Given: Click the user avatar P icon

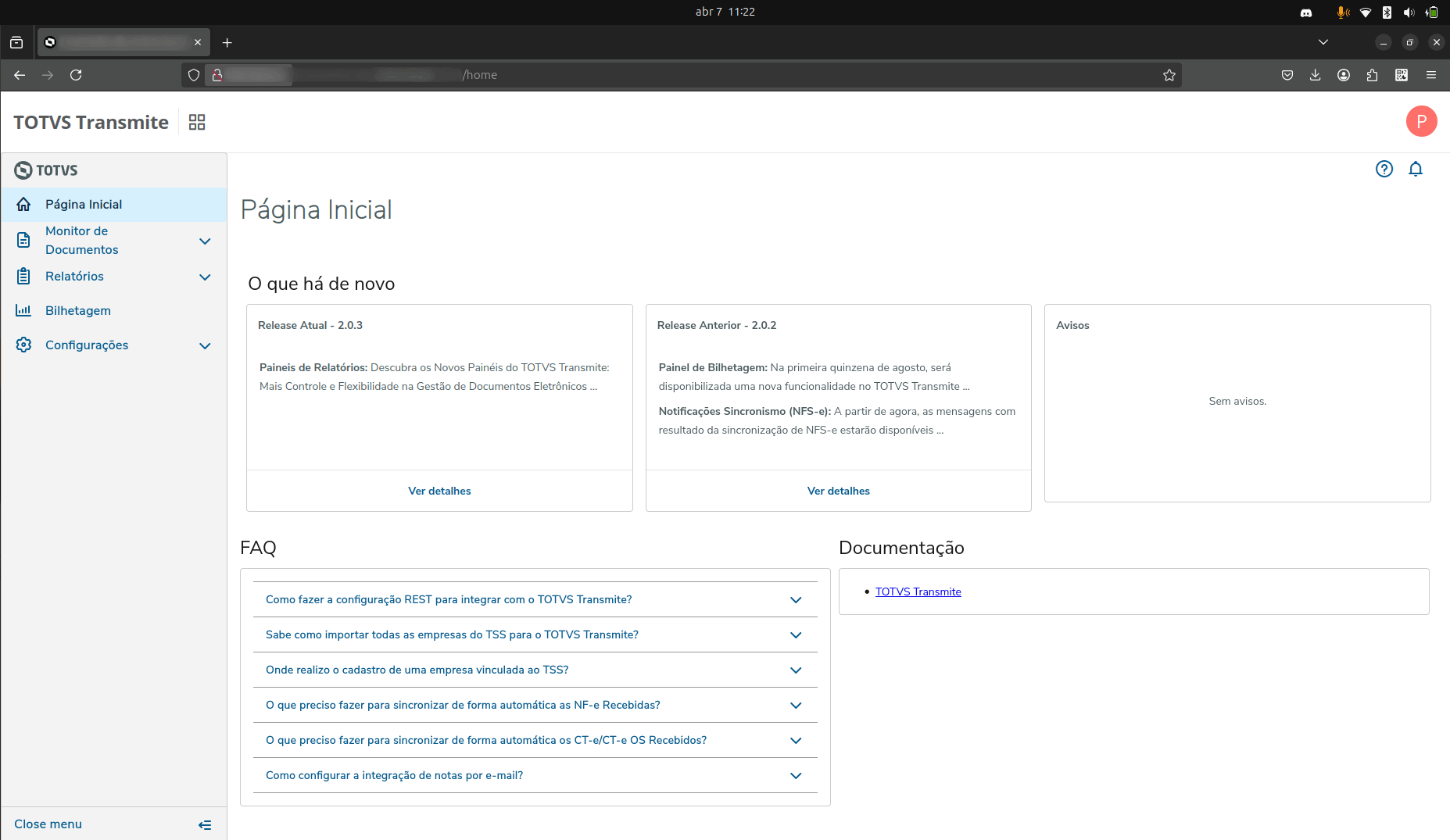Looking at the screenshot, I should [x=1421, y=122].
